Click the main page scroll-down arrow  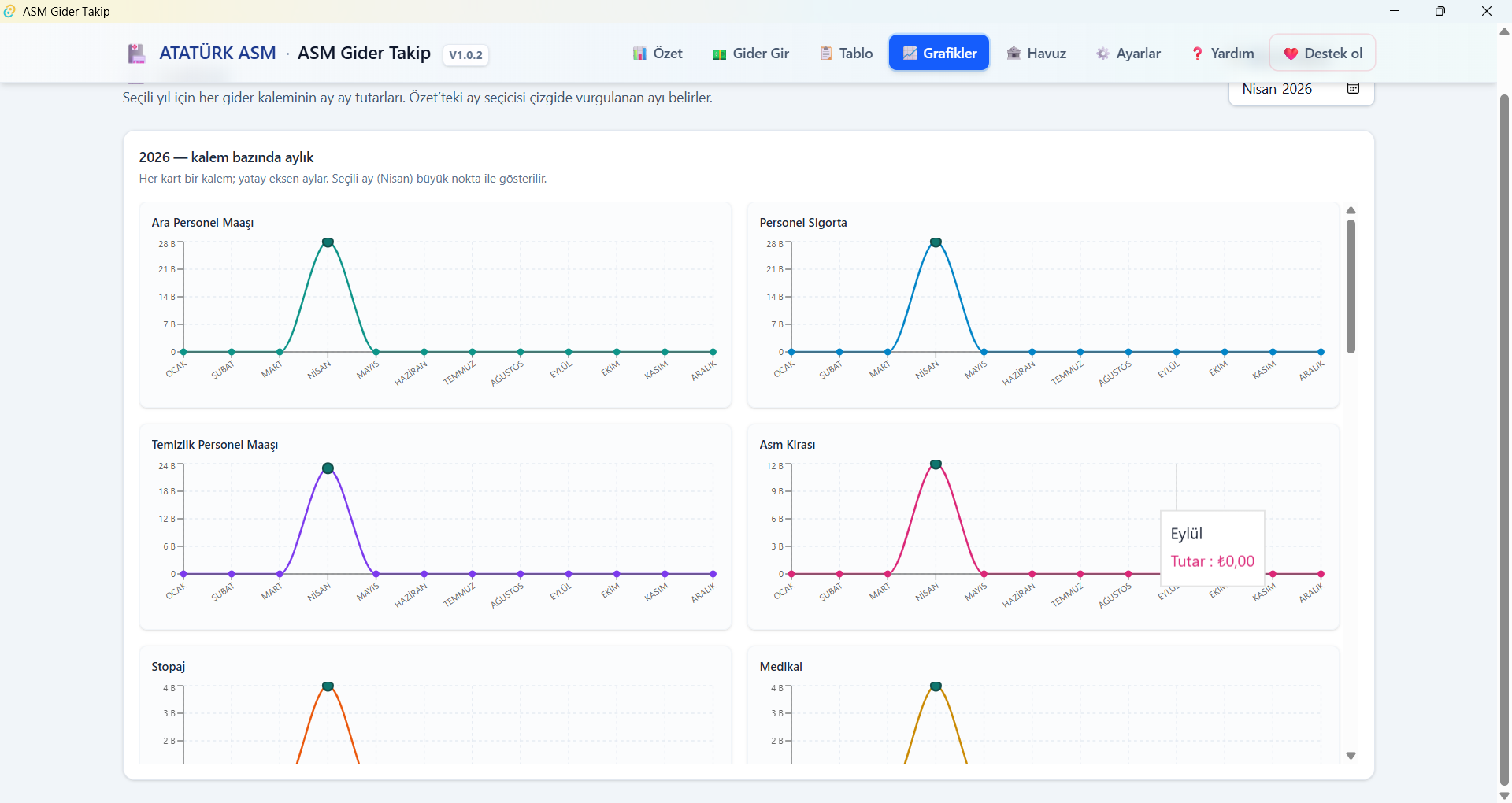(x=1504, y=796)
